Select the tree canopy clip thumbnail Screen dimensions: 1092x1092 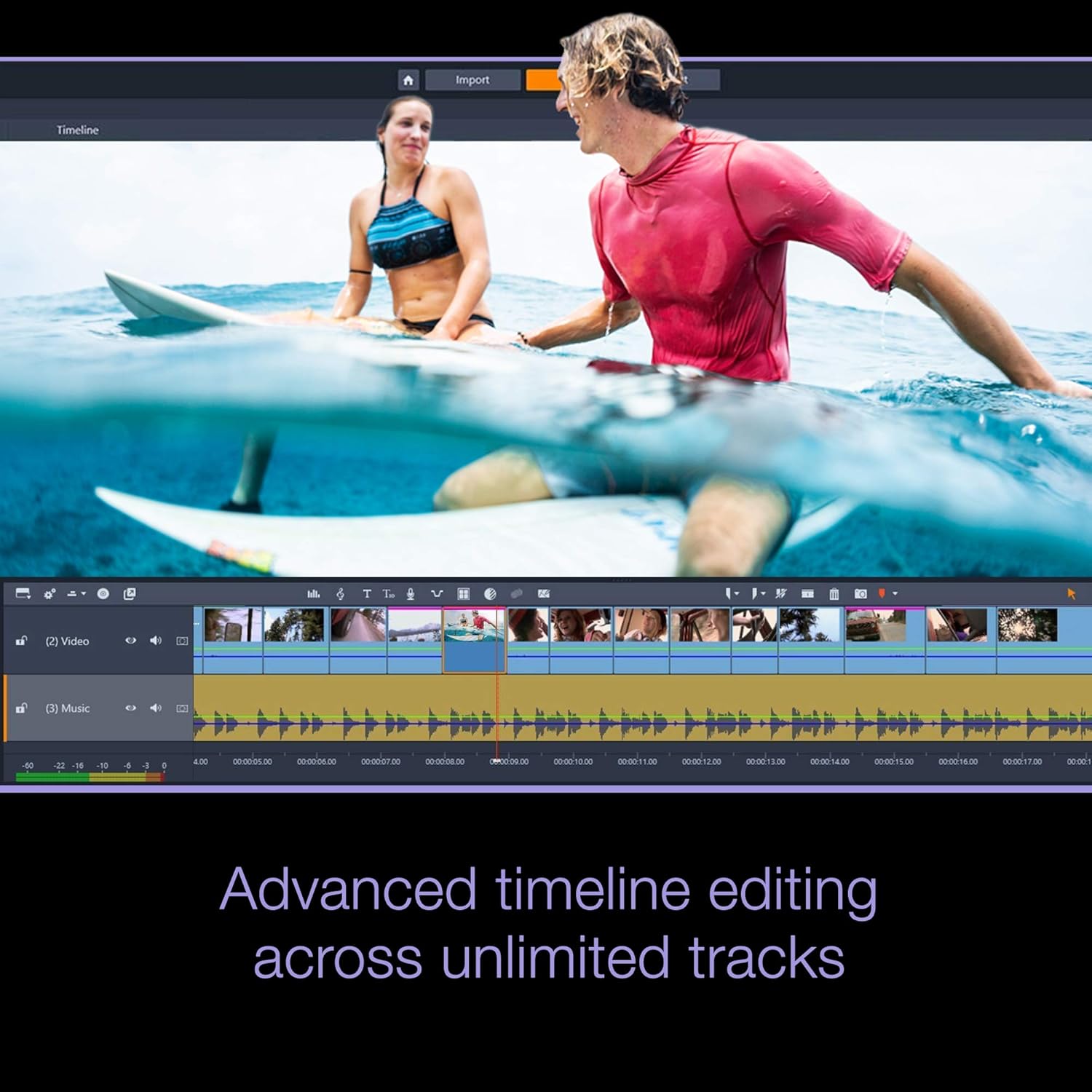tap(1027, 625)
